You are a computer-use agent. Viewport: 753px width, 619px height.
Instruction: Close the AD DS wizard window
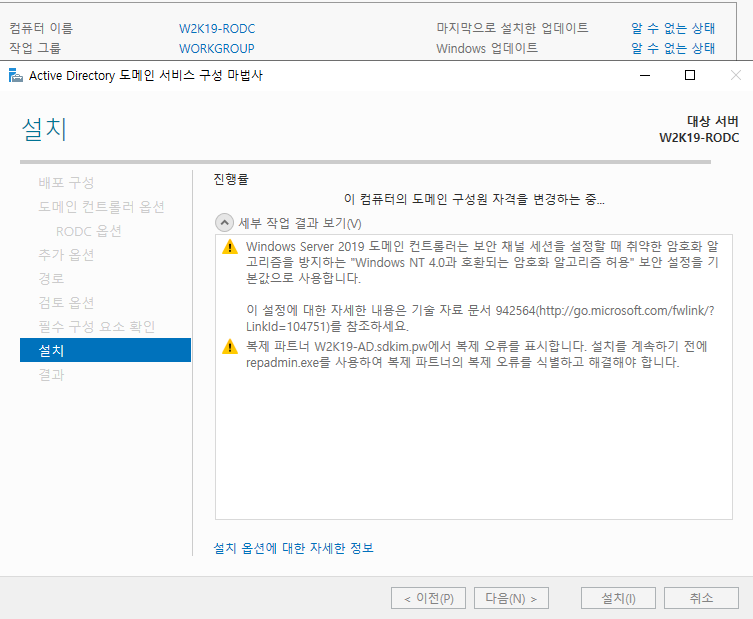coord(735,75)
